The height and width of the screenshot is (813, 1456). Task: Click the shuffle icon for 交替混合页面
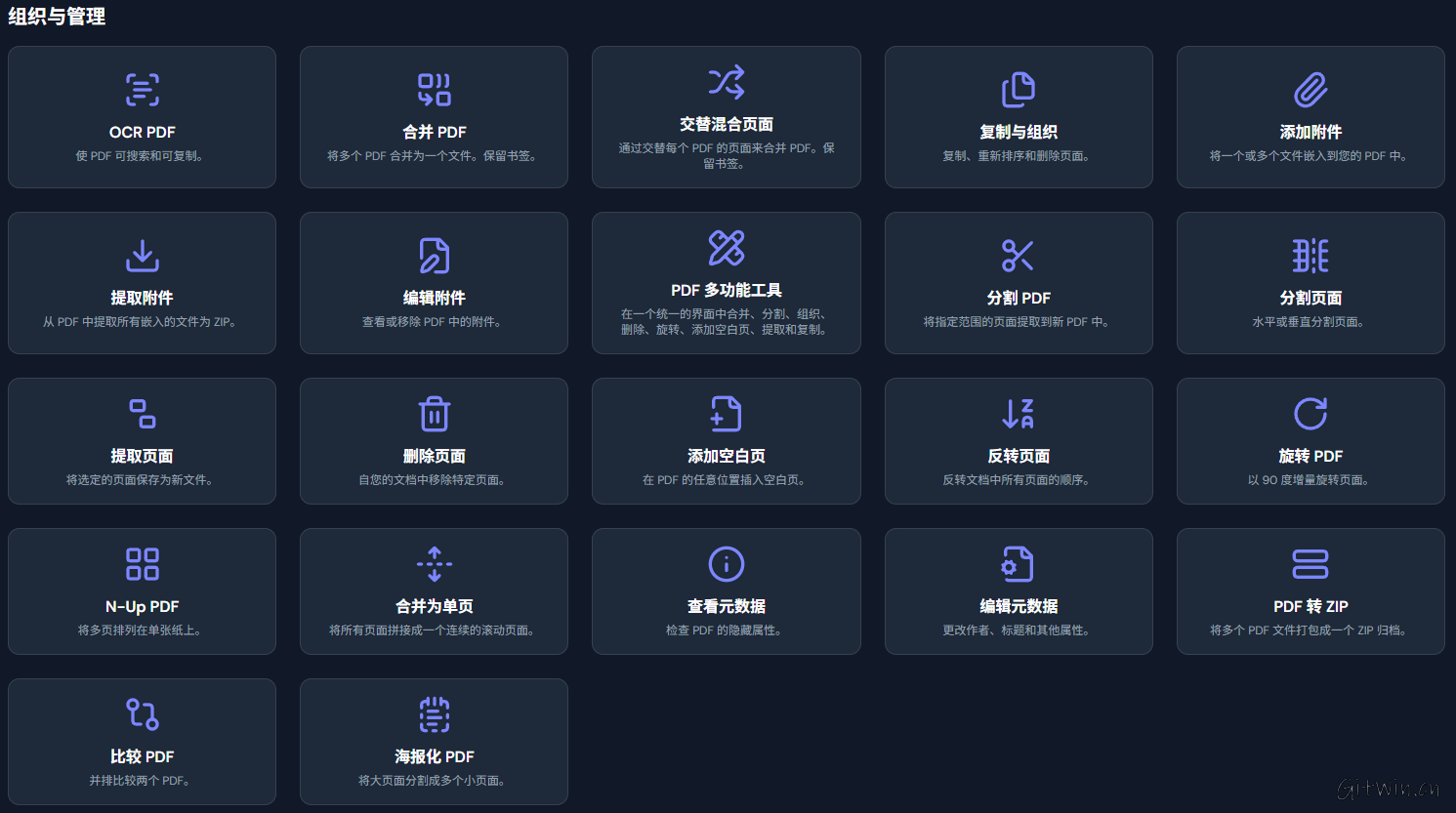click(726, 82)
